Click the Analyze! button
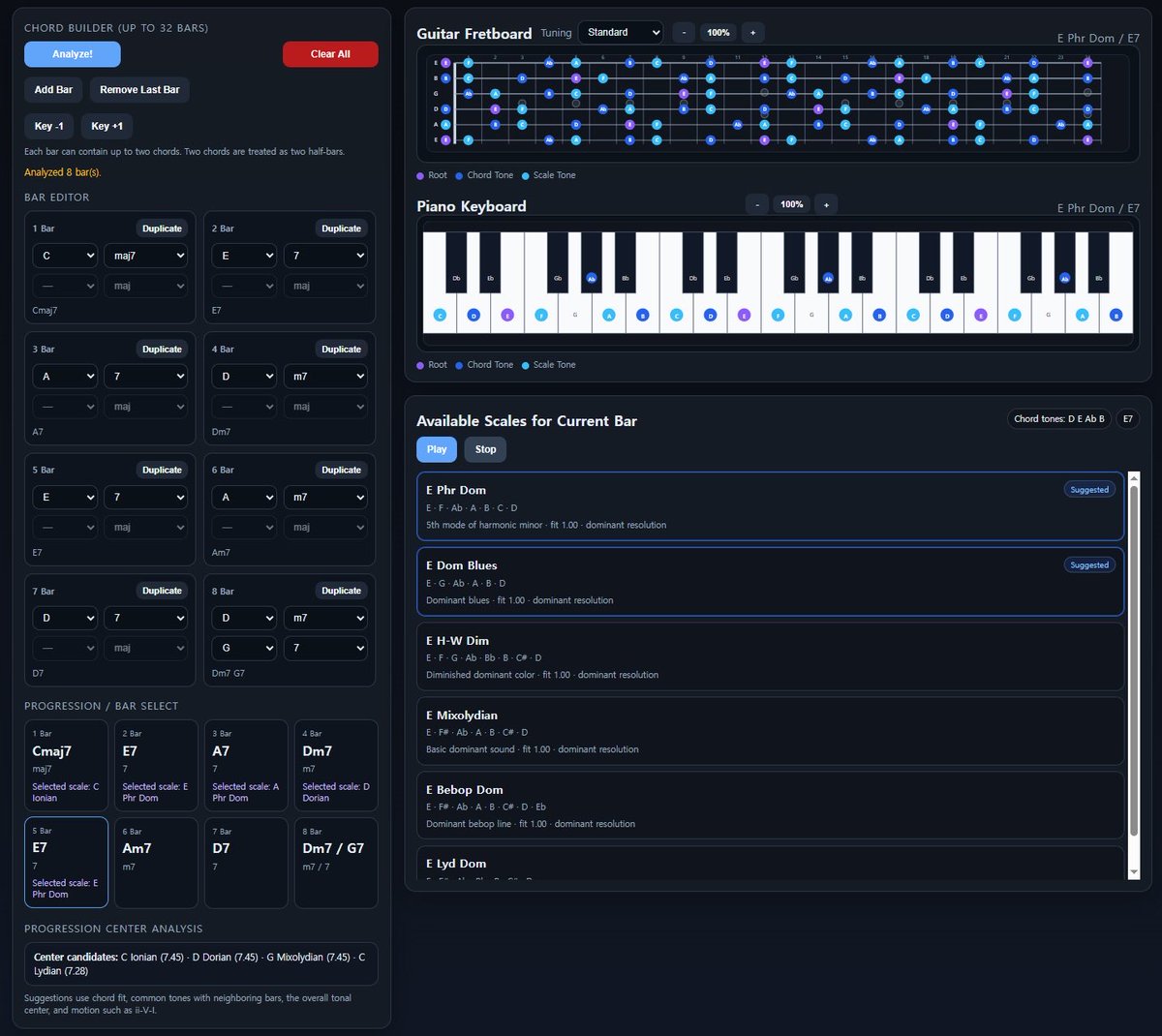Image resolution: width=1162 pixels, height=1036 pixels. tap(73, 54)
